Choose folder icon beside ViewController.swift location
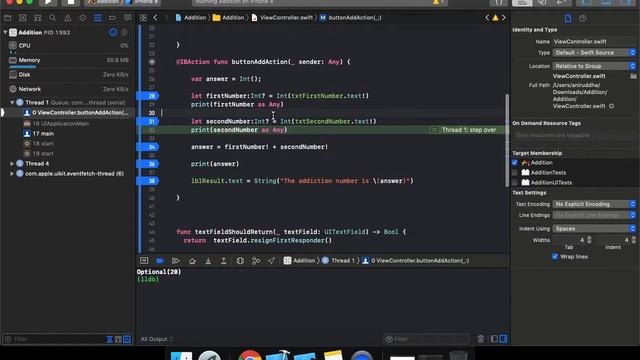Screen dimensions: 640x360 pos(633,76)
